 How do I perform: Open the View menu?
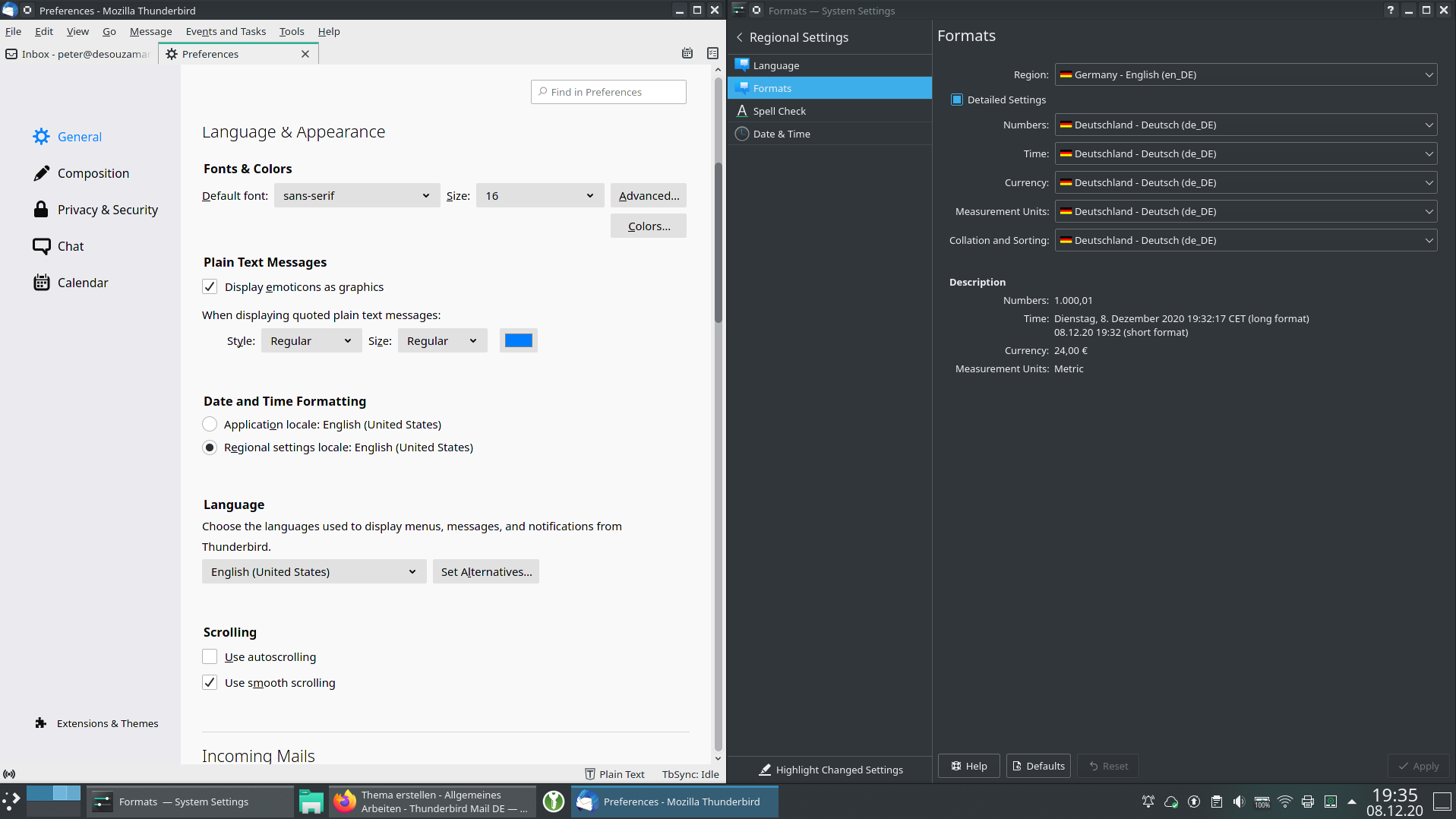click(x=77, y=31)
